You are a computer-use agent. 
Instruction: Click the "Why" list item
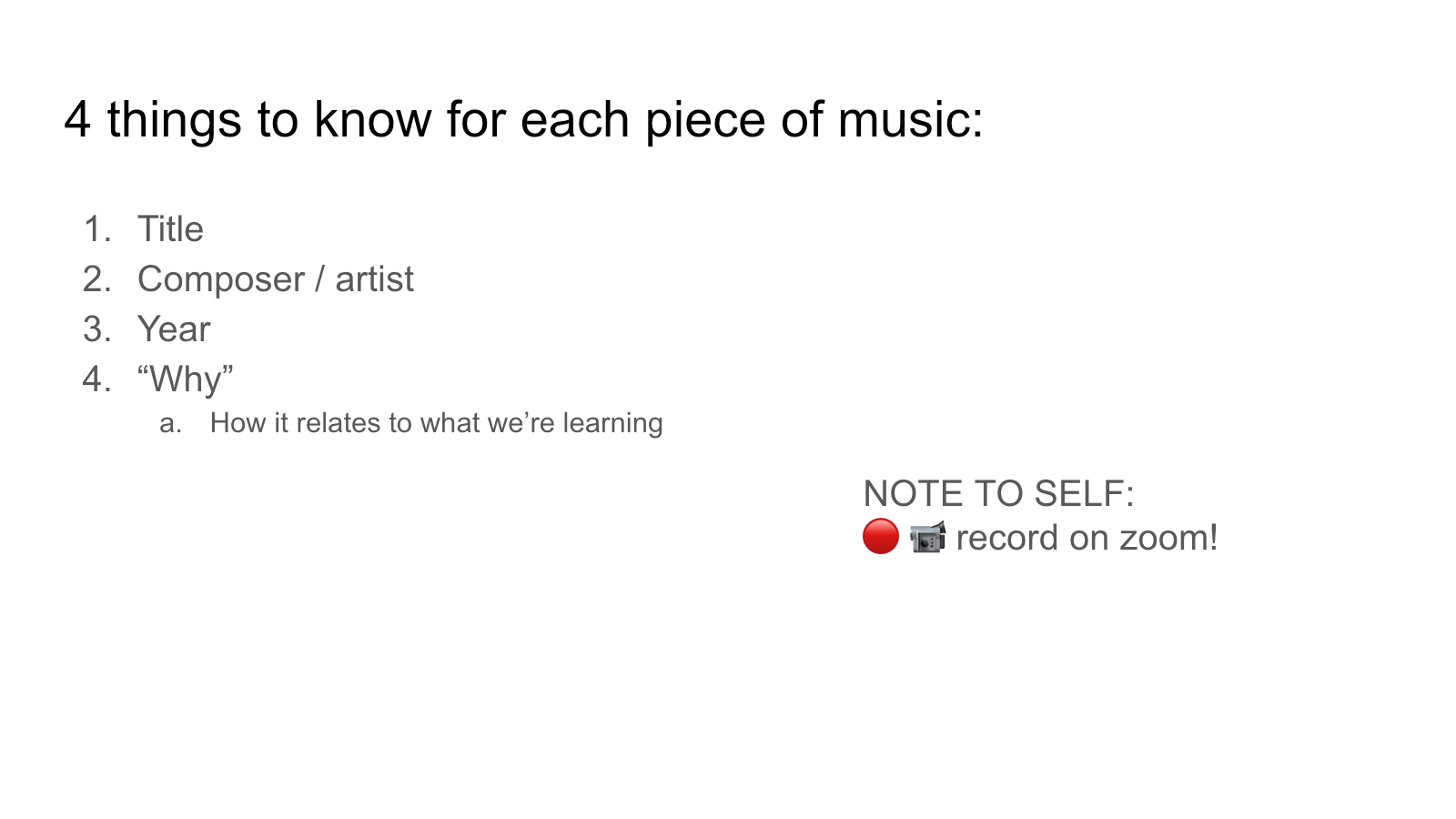tap(186, 379)
